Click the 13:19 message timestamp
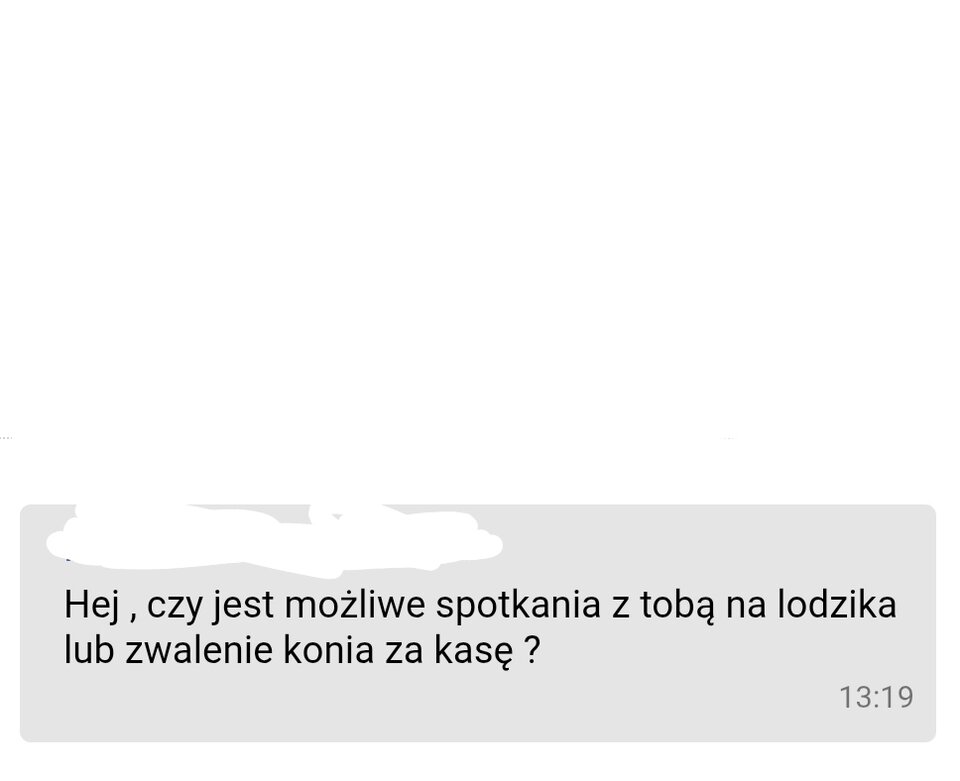The height and width of the screenshot is (781, 960). 876,697
